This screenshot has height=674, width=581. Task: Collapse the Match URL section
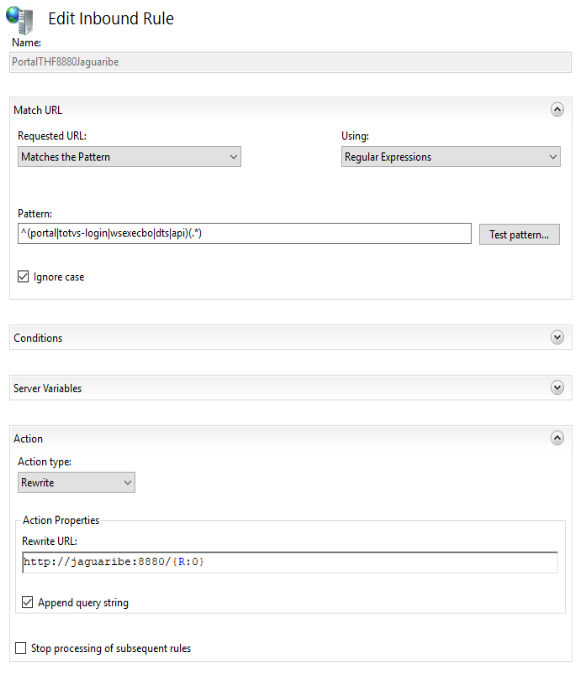coord(557,110)
